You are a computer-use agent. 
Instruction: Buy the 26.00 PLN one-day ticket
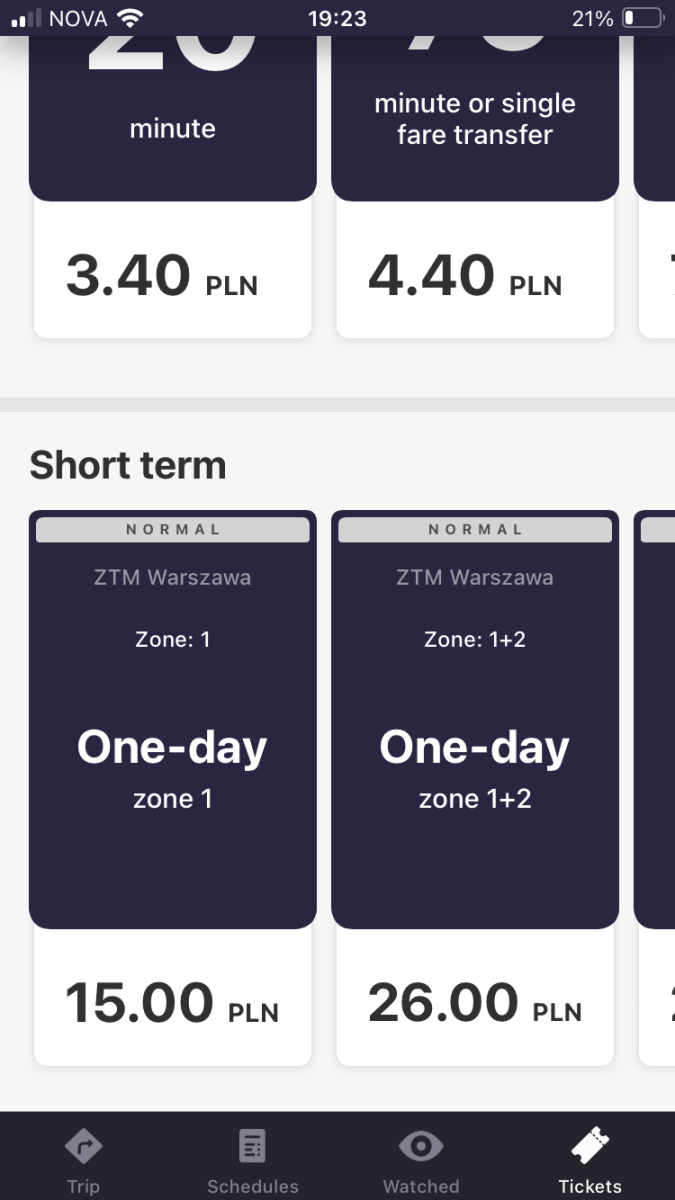click(475, 1003)
